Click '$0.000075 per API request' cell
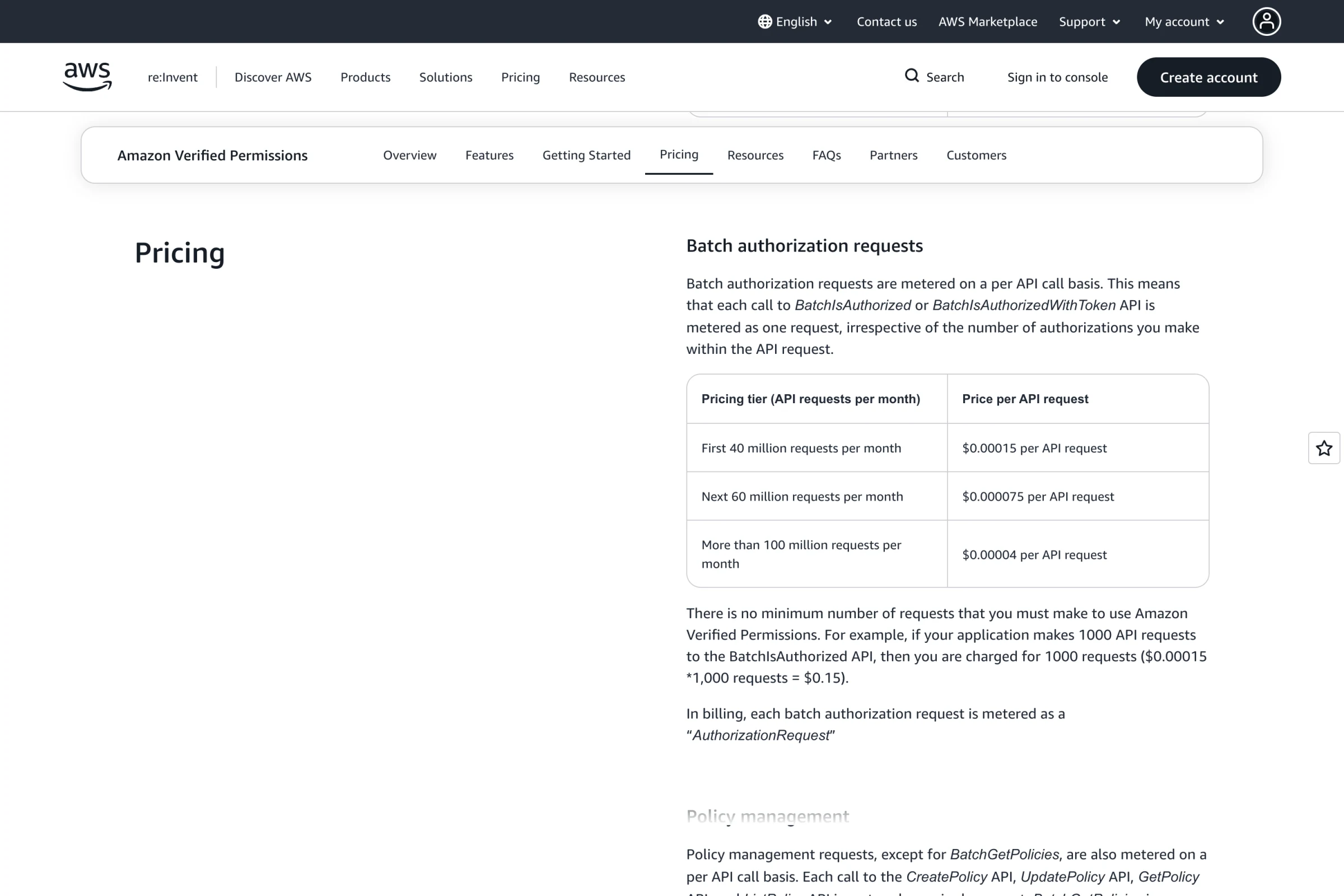This screenshot has height=896, width=1344. point(1077,497)
